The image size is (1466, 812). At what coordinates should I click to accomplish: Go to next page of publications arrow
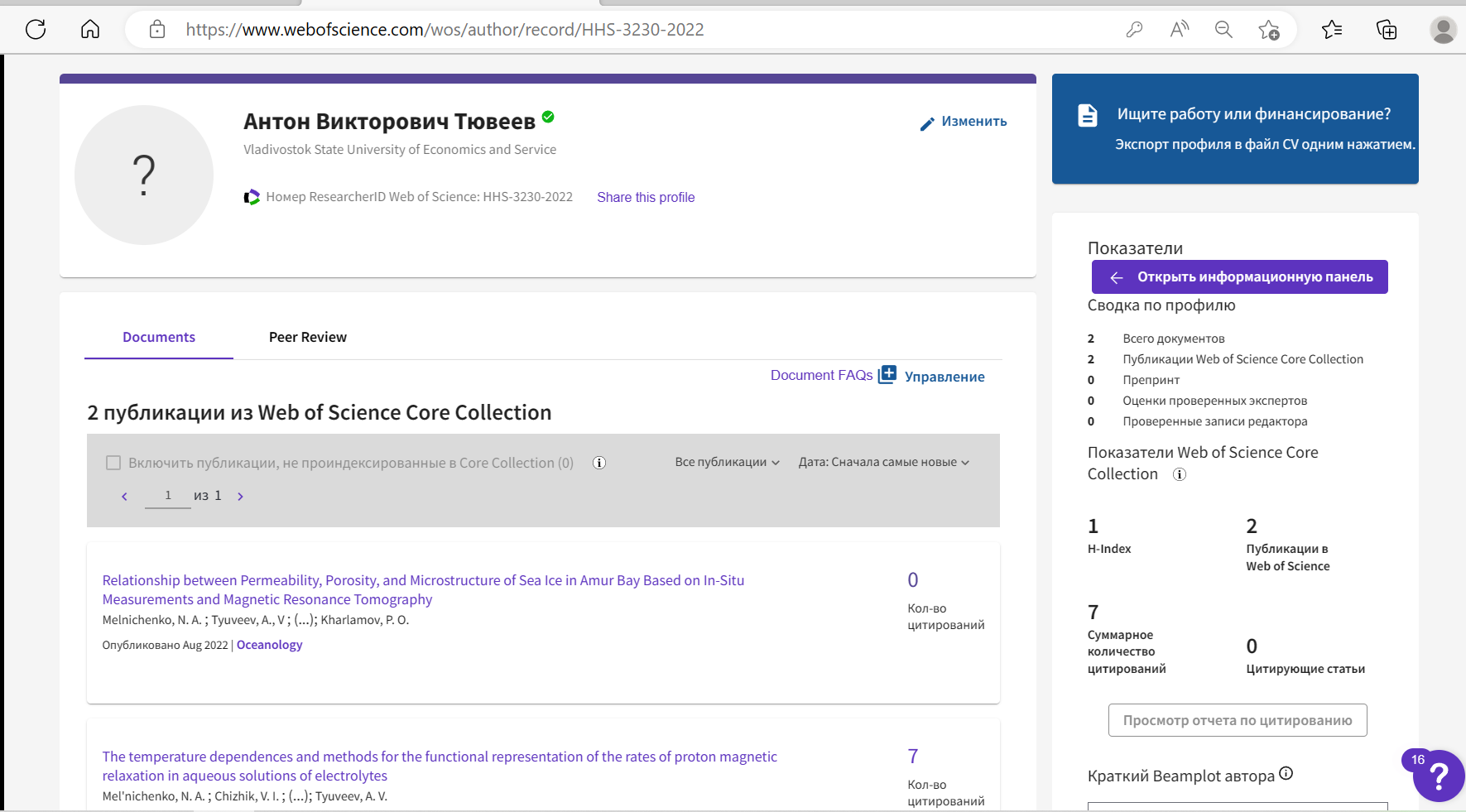(x=240, y=497)
